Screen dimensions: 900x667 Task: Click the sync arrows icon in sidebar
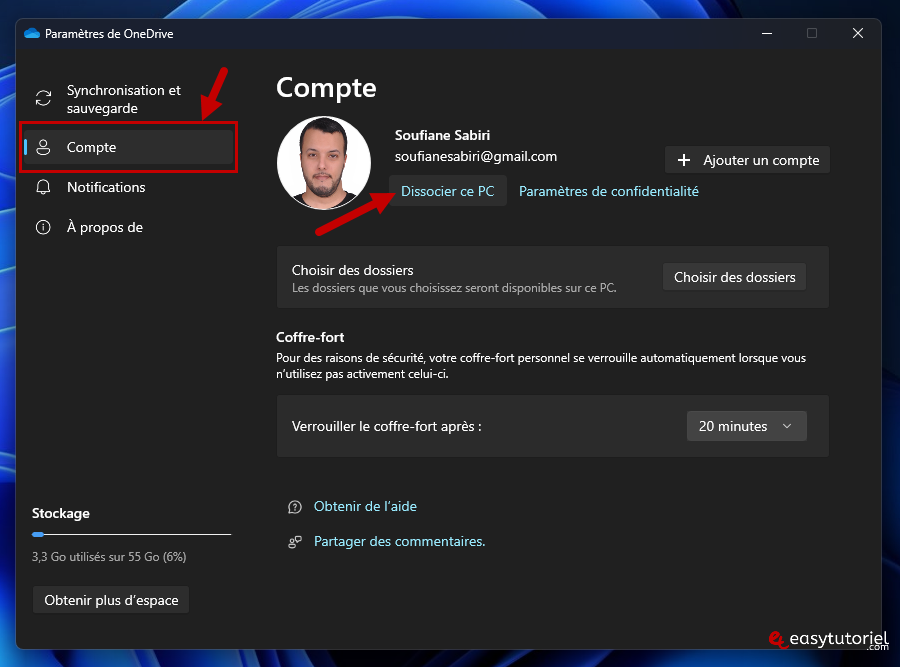point(43,98)
